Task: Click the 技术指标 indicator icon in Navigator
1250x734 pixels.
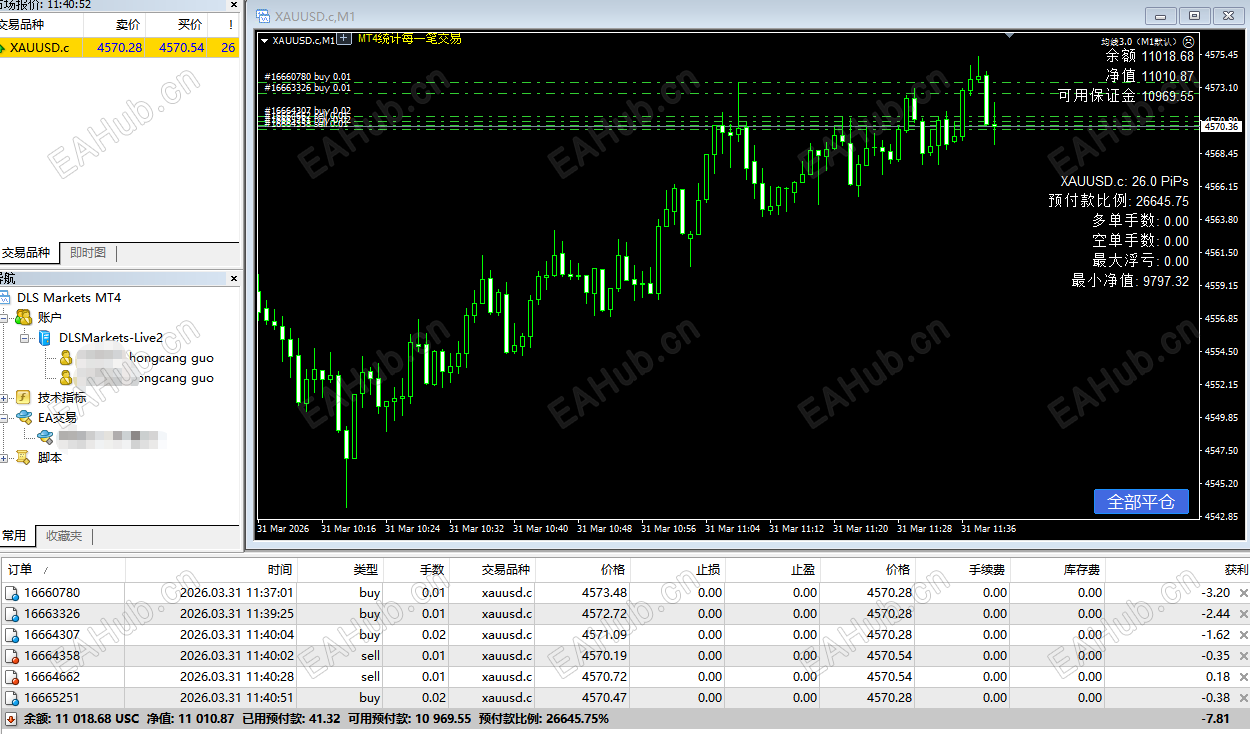Action: [22, 397]
